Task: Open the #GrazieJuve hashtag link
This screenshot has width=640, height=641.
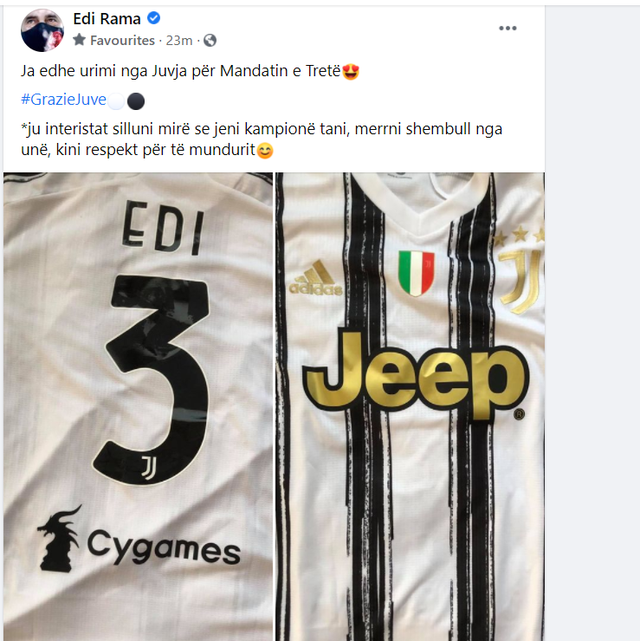Action: [63, 100]
